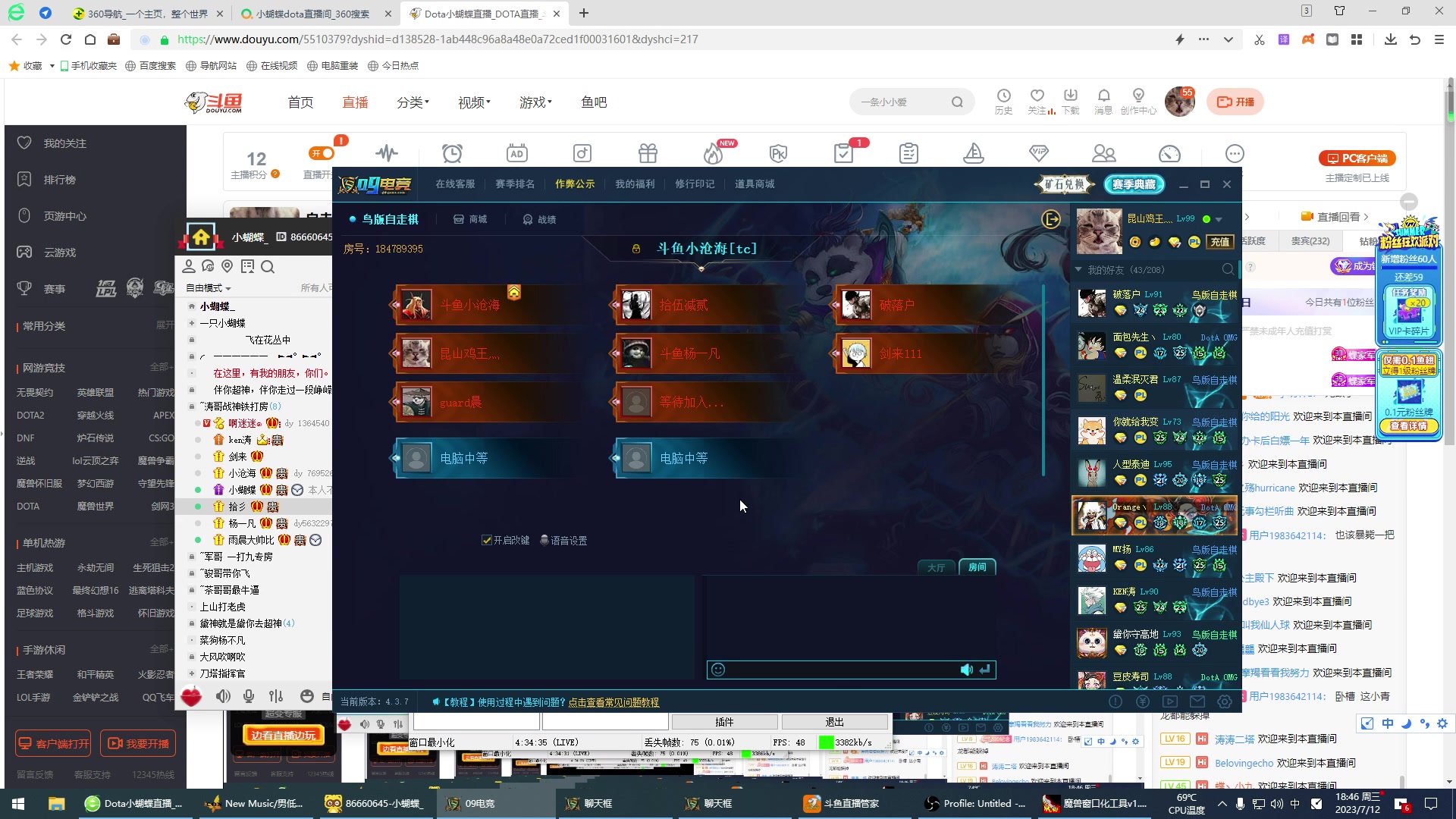
Task: Click the lock icon beside room name
Action: coord(636,249)
